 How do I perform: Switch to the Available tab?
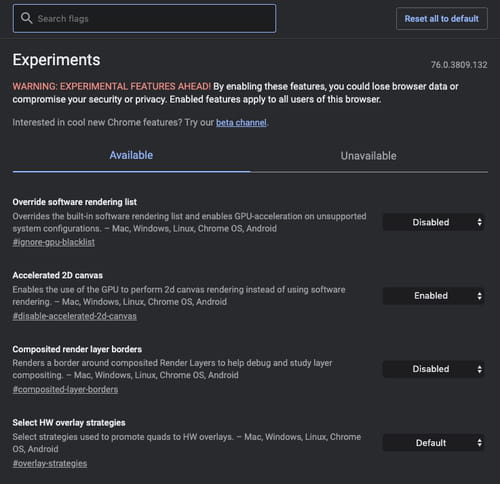tap(131, 155)
